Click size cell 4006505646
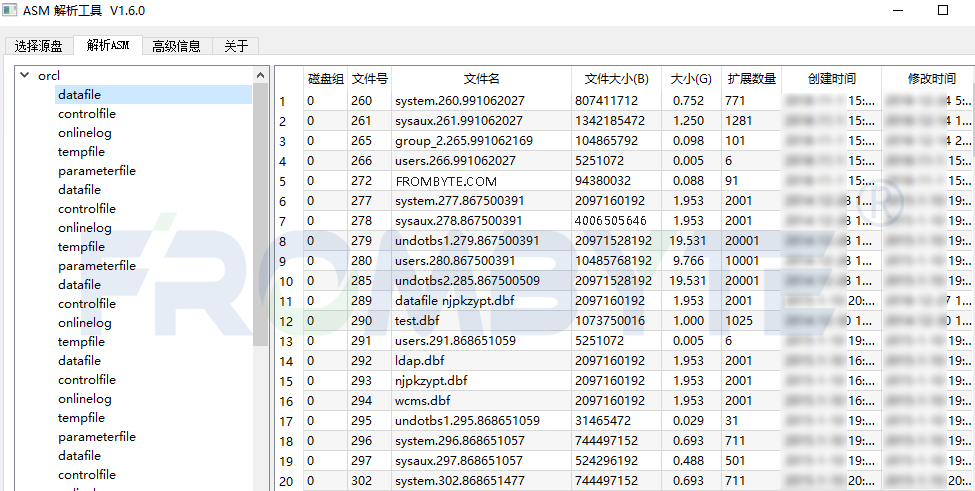 click(x=616, y=221)
